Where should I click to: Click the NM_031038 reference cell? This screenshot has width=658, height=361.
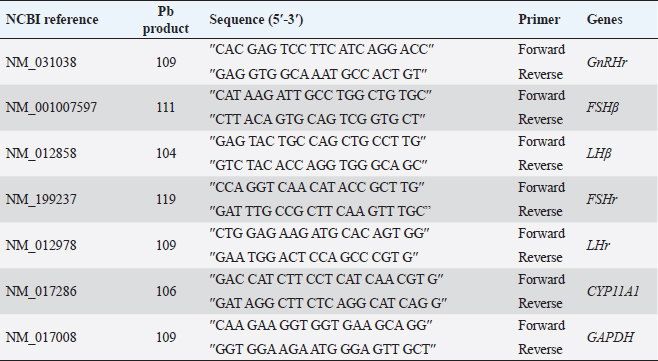click(41, 62)
